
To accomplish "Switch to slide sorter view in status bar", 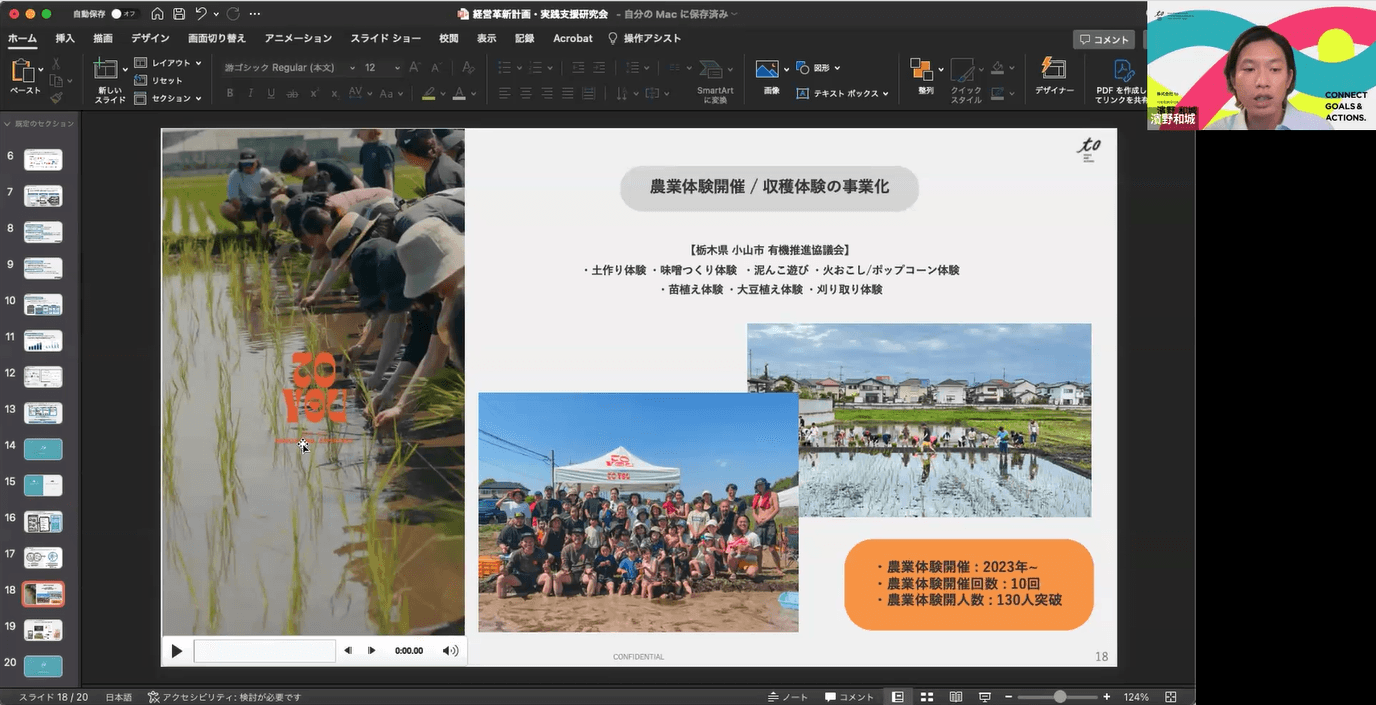I will [x=926, y=696].
